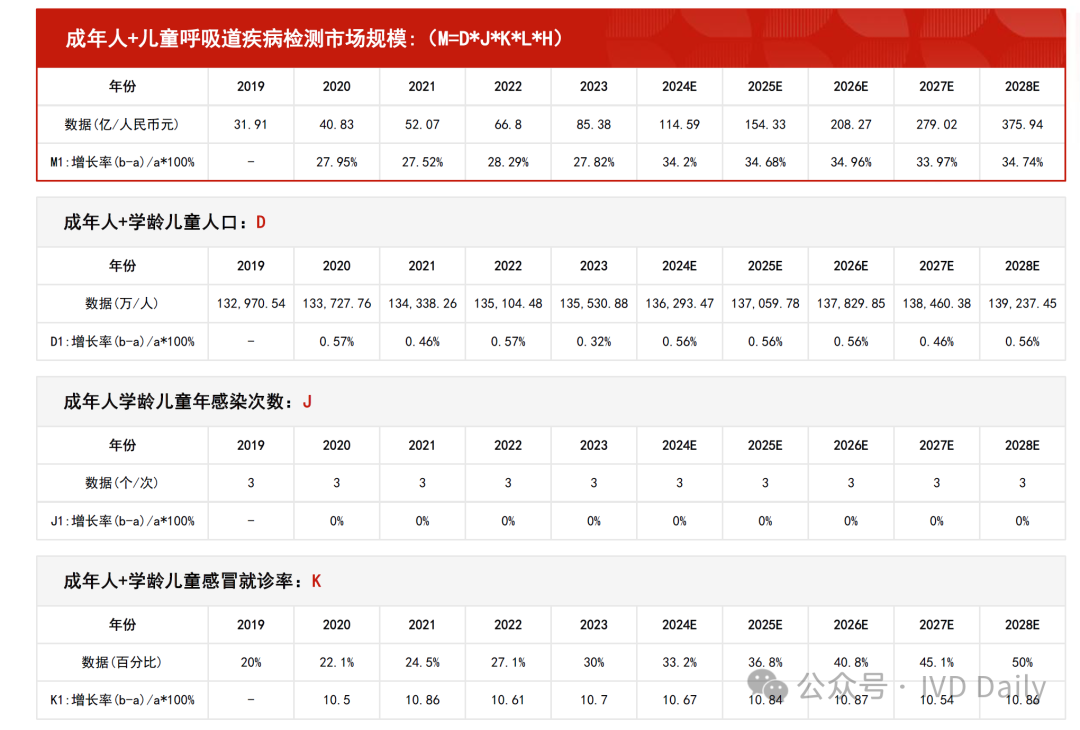Select the 数据(个/次) row label
Viewport: 1080px width, 730px height.
pyautogui.click(x=122, y=483)
